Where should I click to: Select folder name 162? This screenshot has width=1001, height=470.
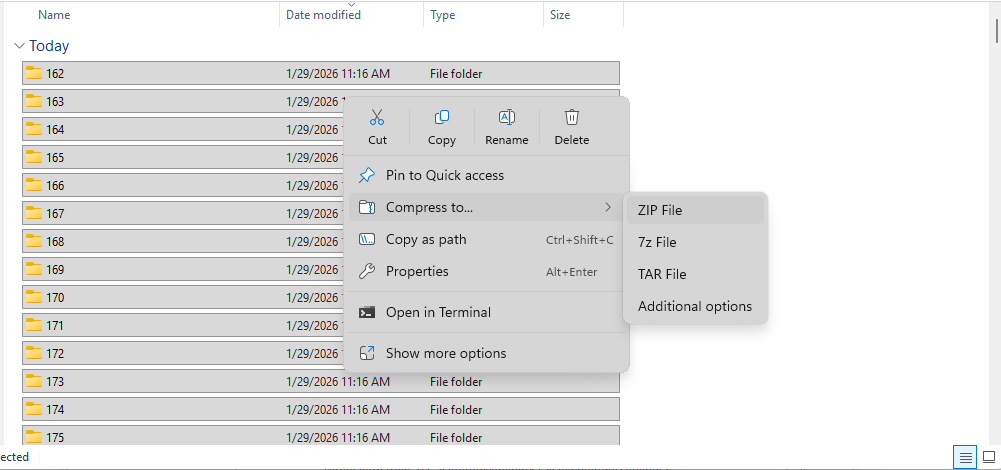tap(55, 73)
